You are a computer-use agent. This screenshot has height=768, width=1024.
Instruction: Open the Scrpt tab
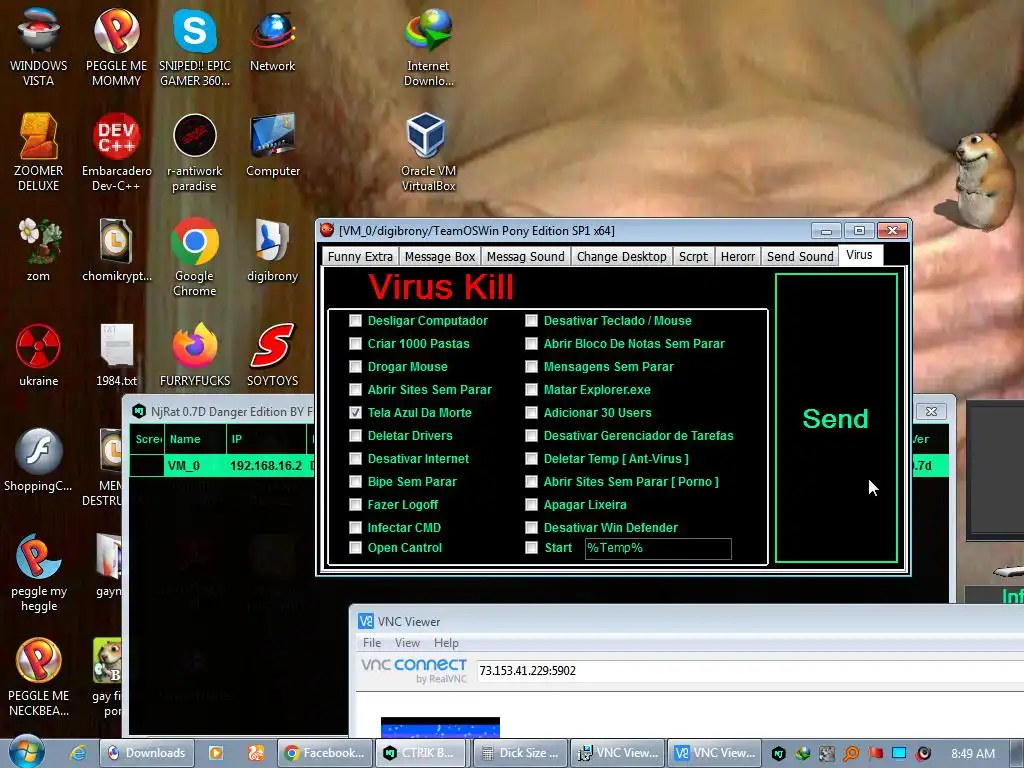click(693, 256)
